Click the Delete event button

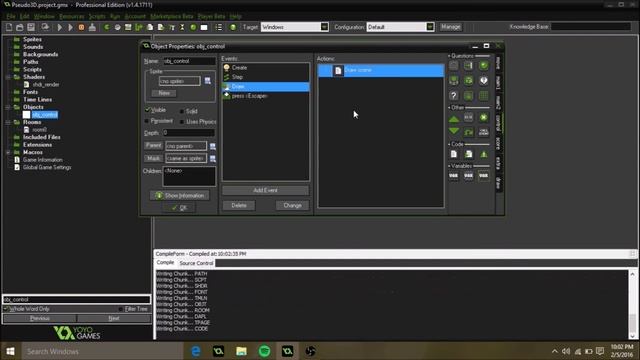pos(239,205)
